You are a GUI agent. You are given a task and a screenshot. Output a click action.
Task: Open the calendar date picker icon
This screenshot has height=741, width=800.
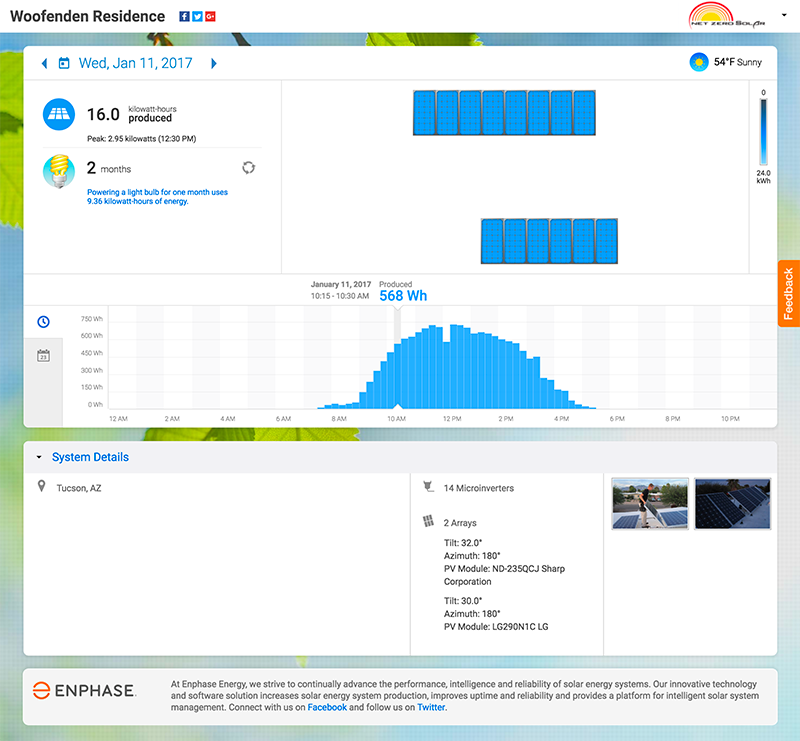64,63
